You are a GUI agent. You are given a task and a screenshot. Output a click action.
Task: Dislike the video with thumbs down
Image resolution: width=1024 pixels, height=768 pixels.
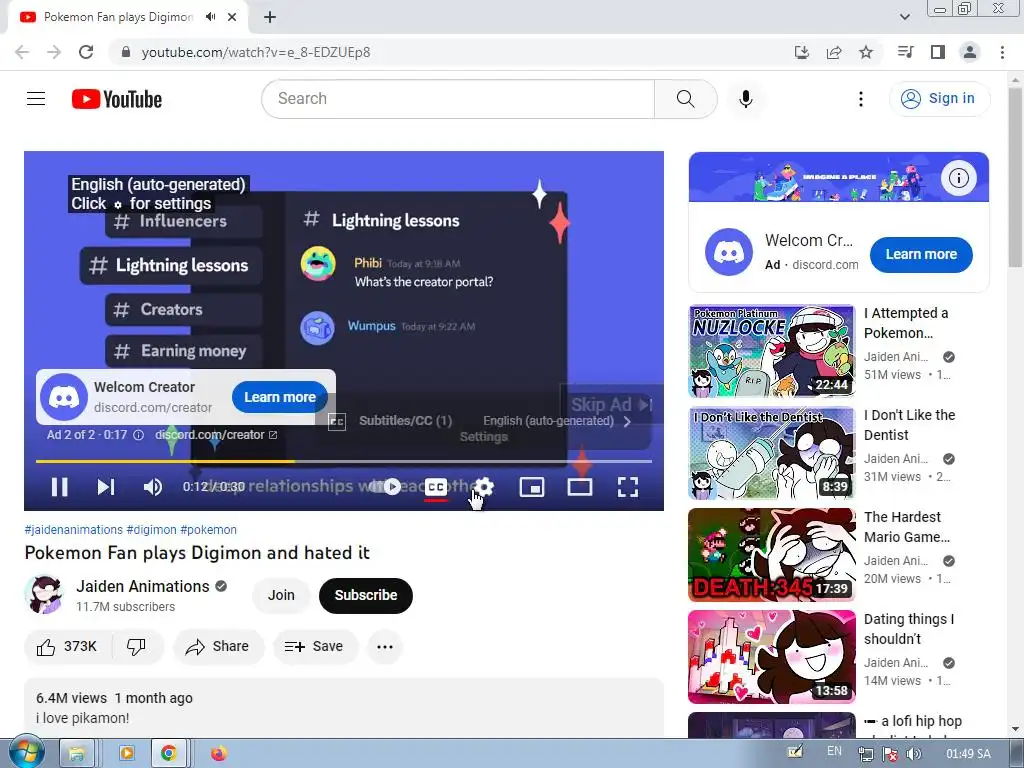[x=136, y=647]
